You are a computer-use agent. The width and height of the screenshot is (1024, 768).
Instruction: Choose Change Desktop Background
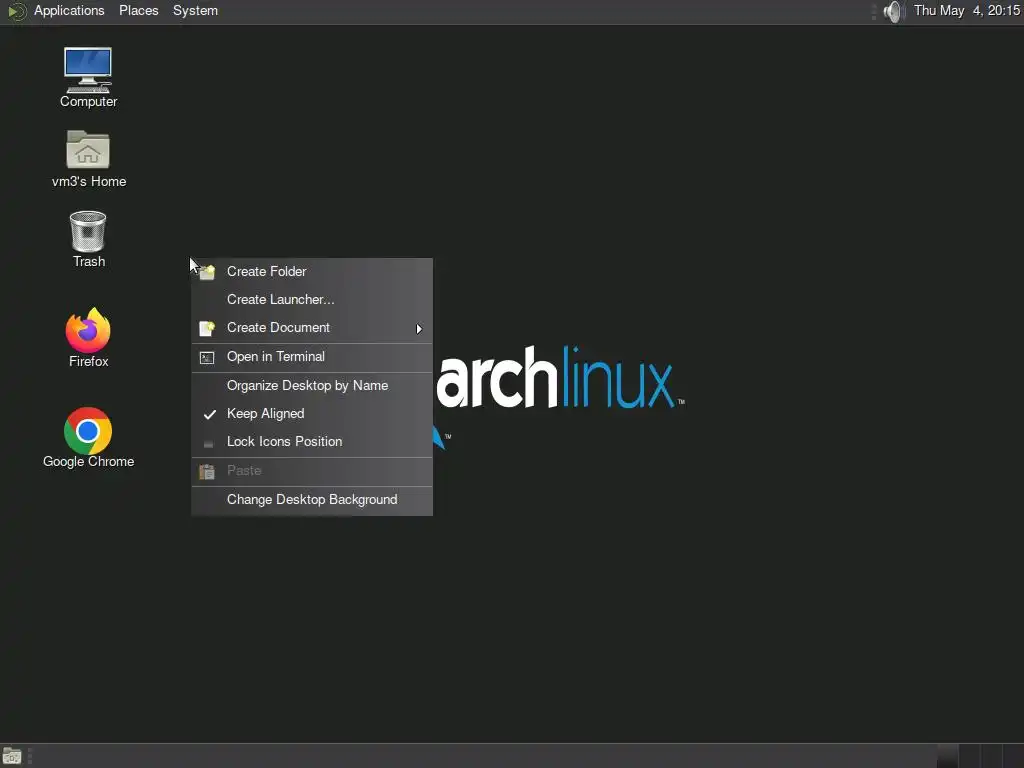(x=312, y=500)
